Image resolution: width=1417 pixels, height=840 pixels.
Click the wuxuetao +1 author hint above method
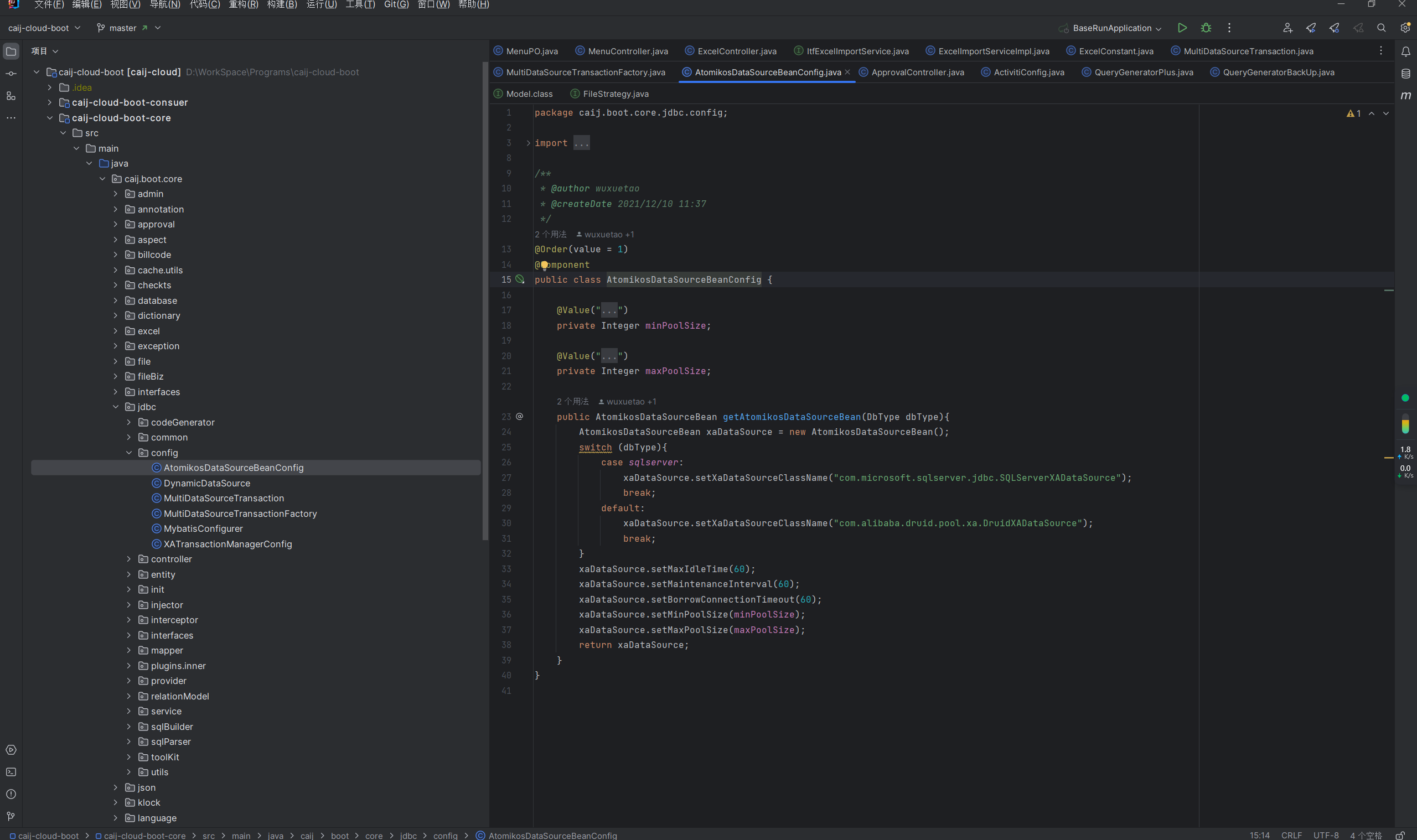(x=627, y=402)
